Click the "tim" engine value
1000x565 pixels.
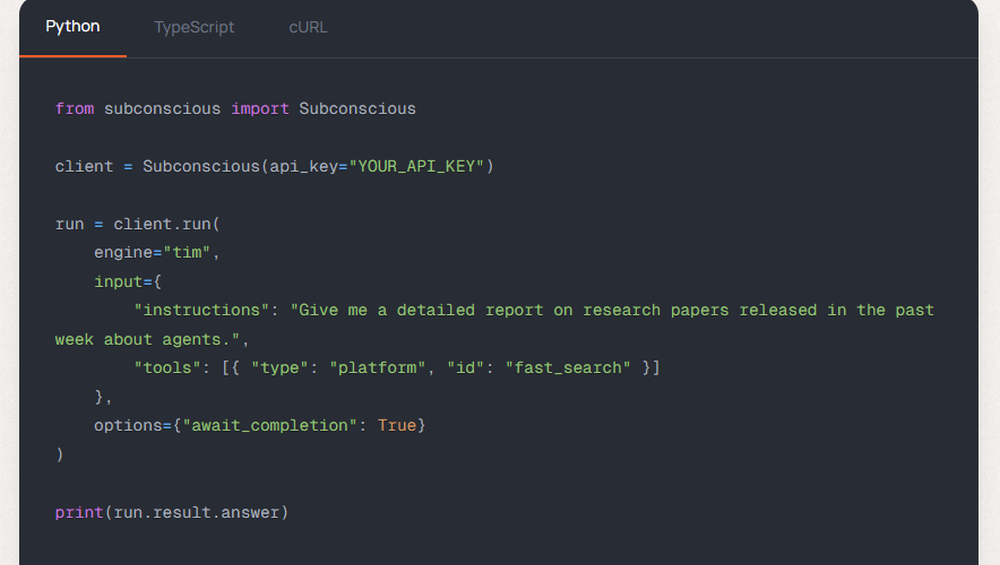point(187,252)
